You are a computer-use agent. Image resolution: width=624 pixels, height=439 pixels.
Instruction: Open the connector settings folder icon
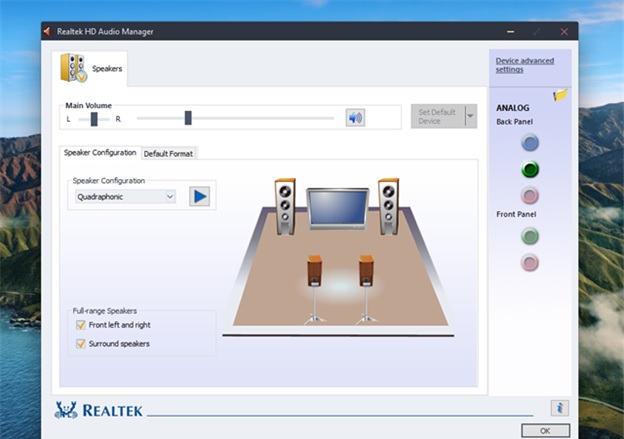560,95
